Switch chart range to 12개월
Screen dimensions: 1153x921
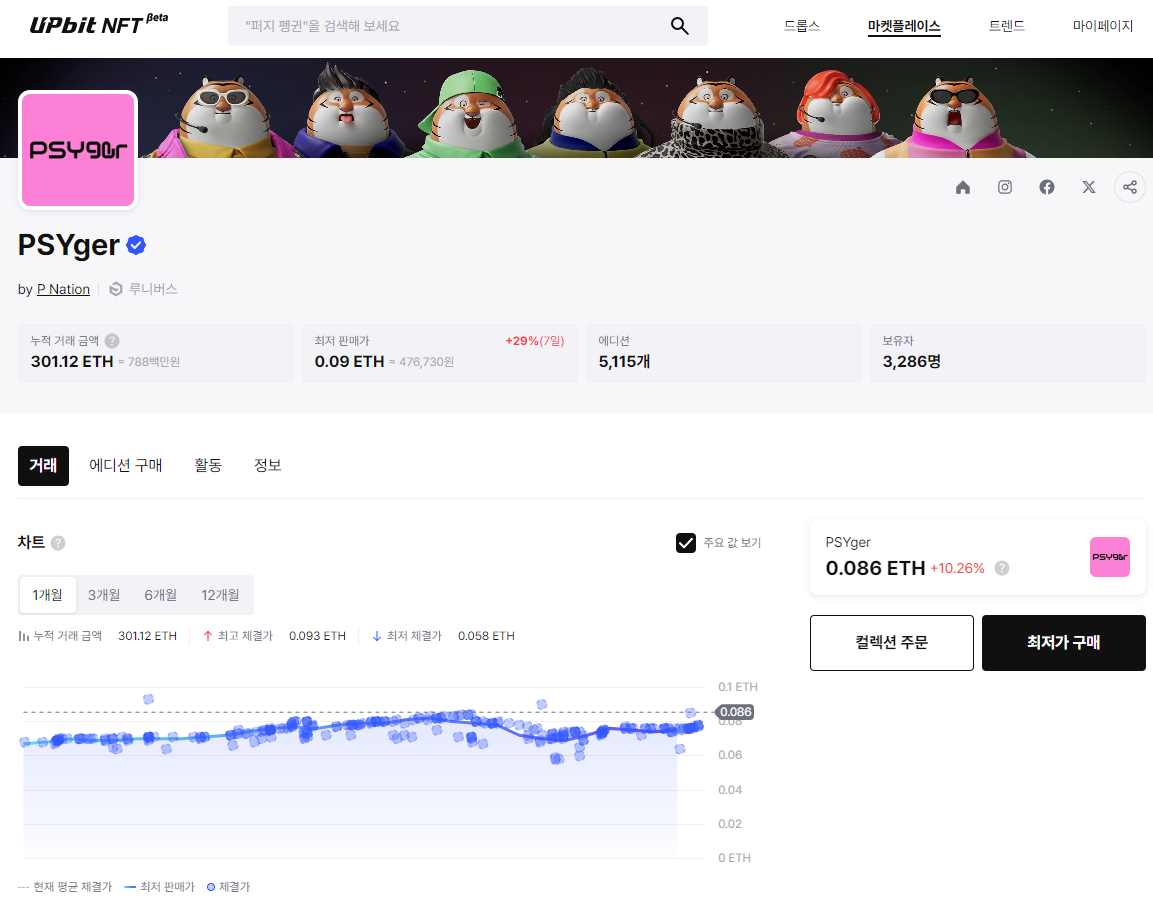220,594
